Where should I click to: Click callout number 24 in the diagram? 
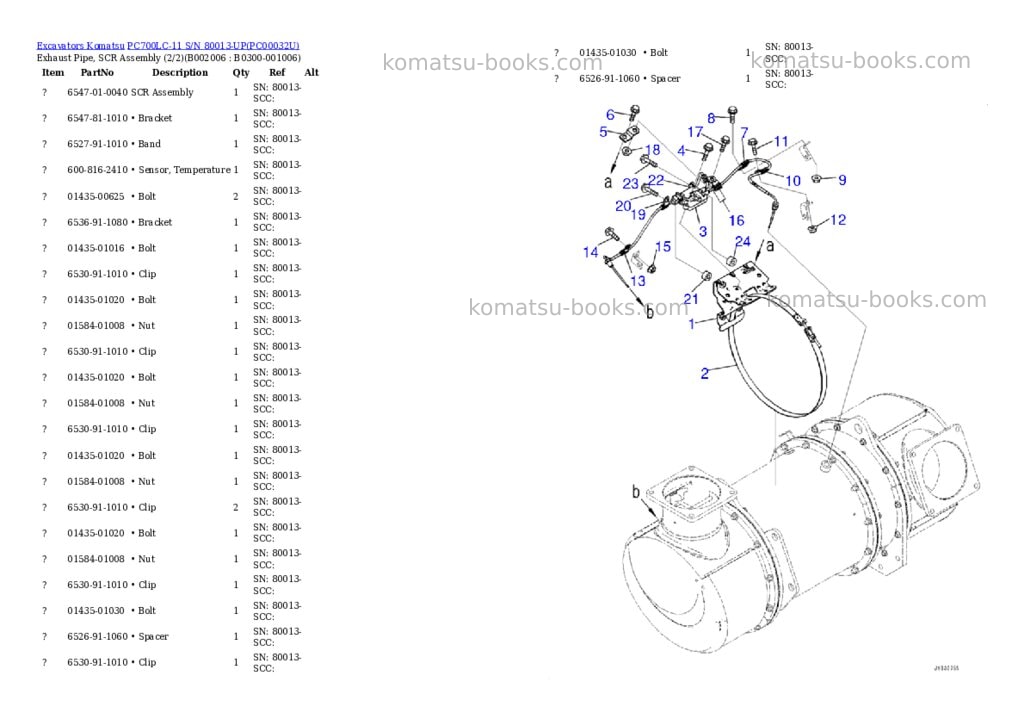coord(743,242)
